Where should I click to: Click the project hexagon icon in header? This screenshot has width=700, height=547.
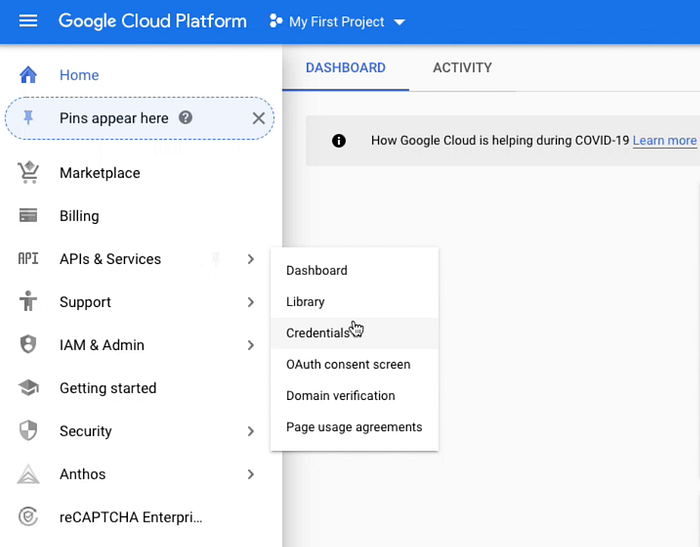tap(276, 21)
